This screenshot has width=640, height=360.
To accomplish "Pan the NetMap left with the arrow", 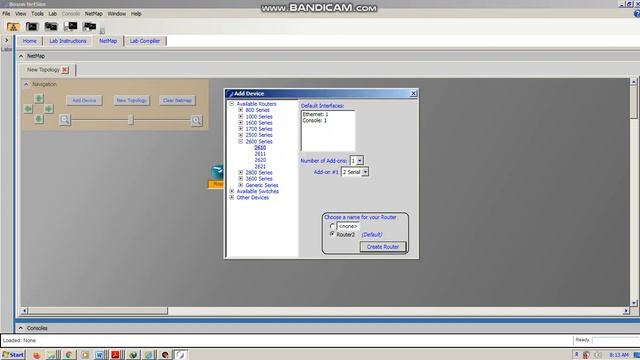I will 28,109.
